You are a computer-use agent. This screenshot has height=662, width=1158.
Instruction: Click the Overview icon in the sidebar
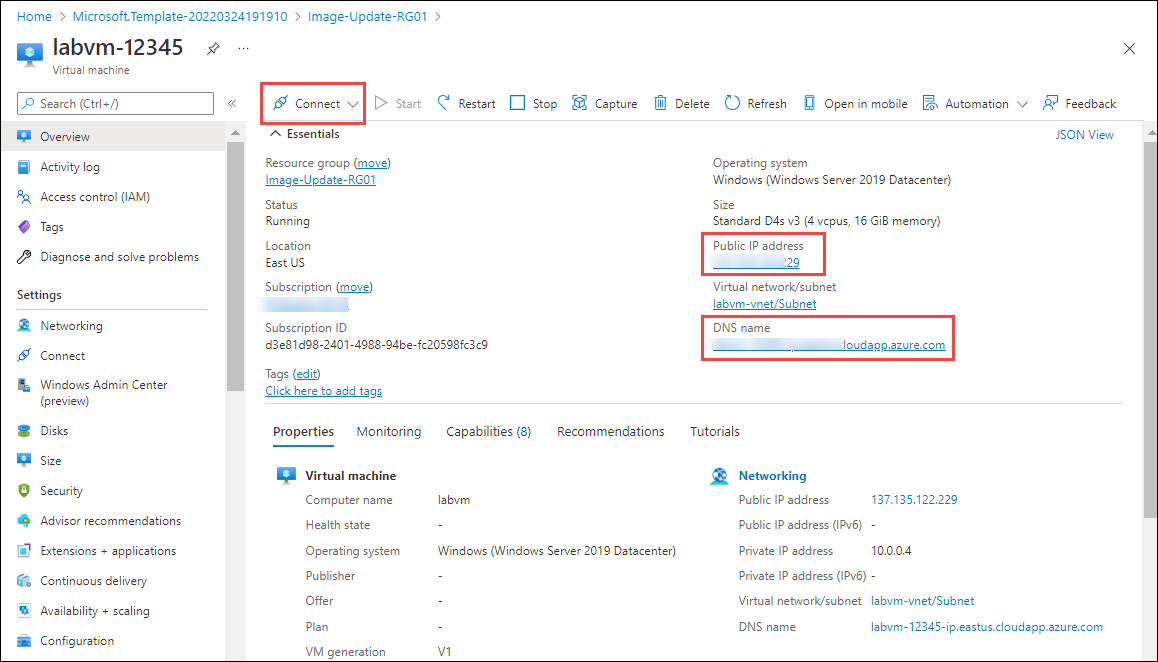24,137
